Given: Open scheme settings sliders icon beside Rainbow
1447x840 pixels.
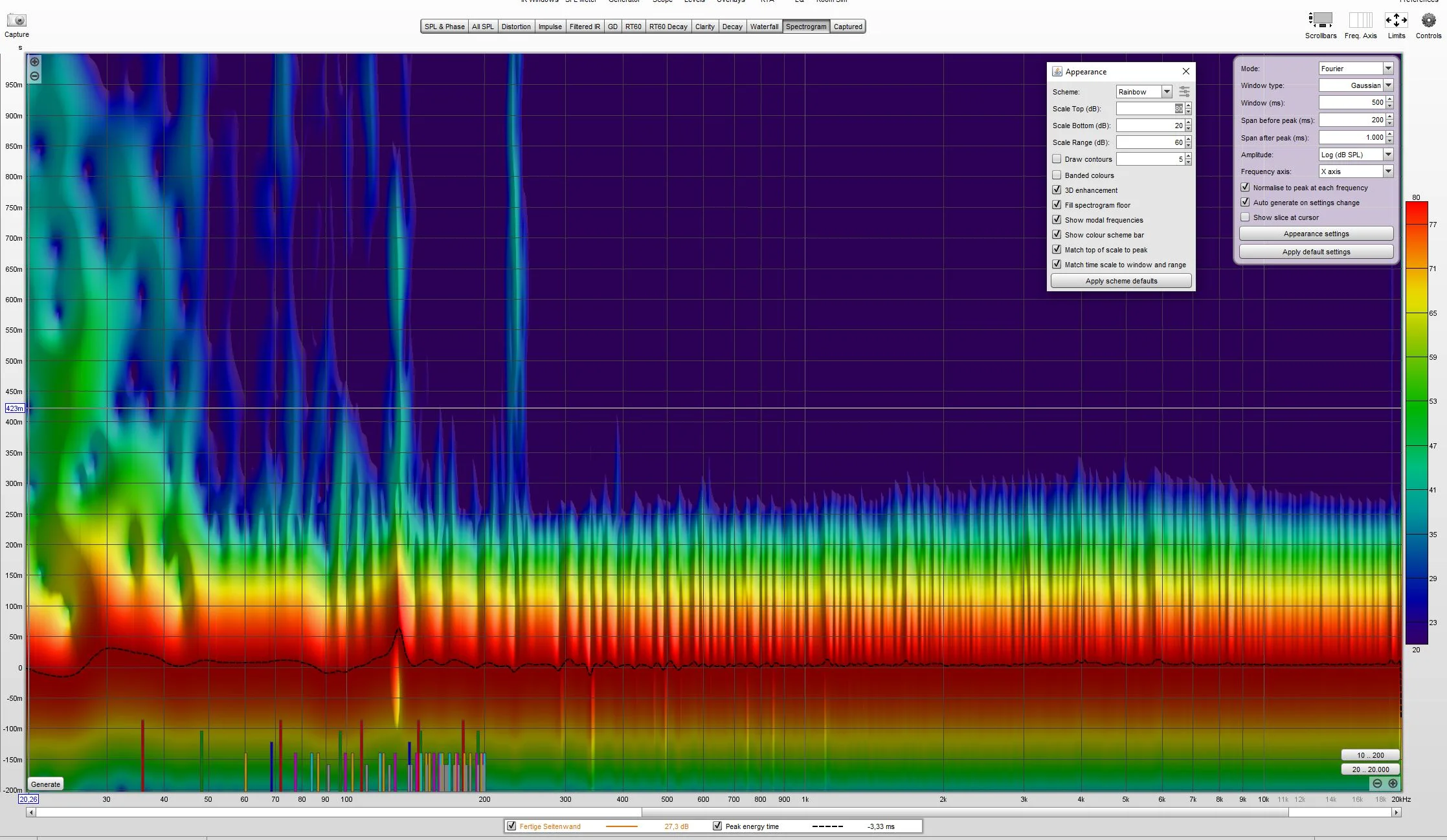Looking at the screenshot, I should click(x=1184, y=92).
